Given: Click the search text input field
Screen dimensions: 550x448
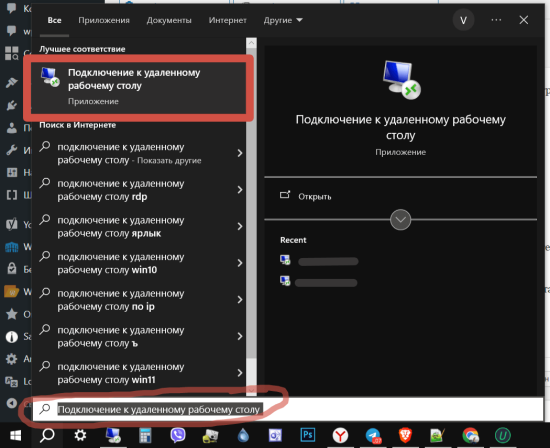Looking at the screenshot, I should point(288,409).
